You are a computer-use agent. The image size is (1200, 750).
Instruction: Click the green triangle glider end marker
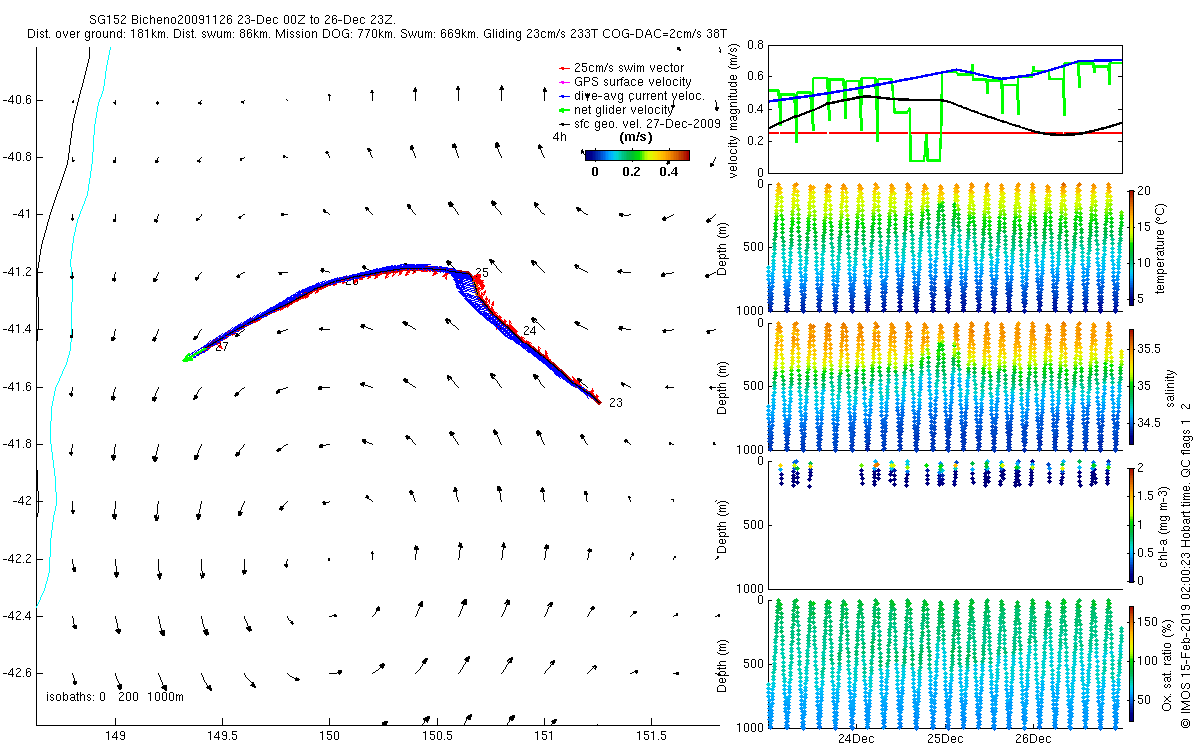pyautogui.click(x=188, y=357)
